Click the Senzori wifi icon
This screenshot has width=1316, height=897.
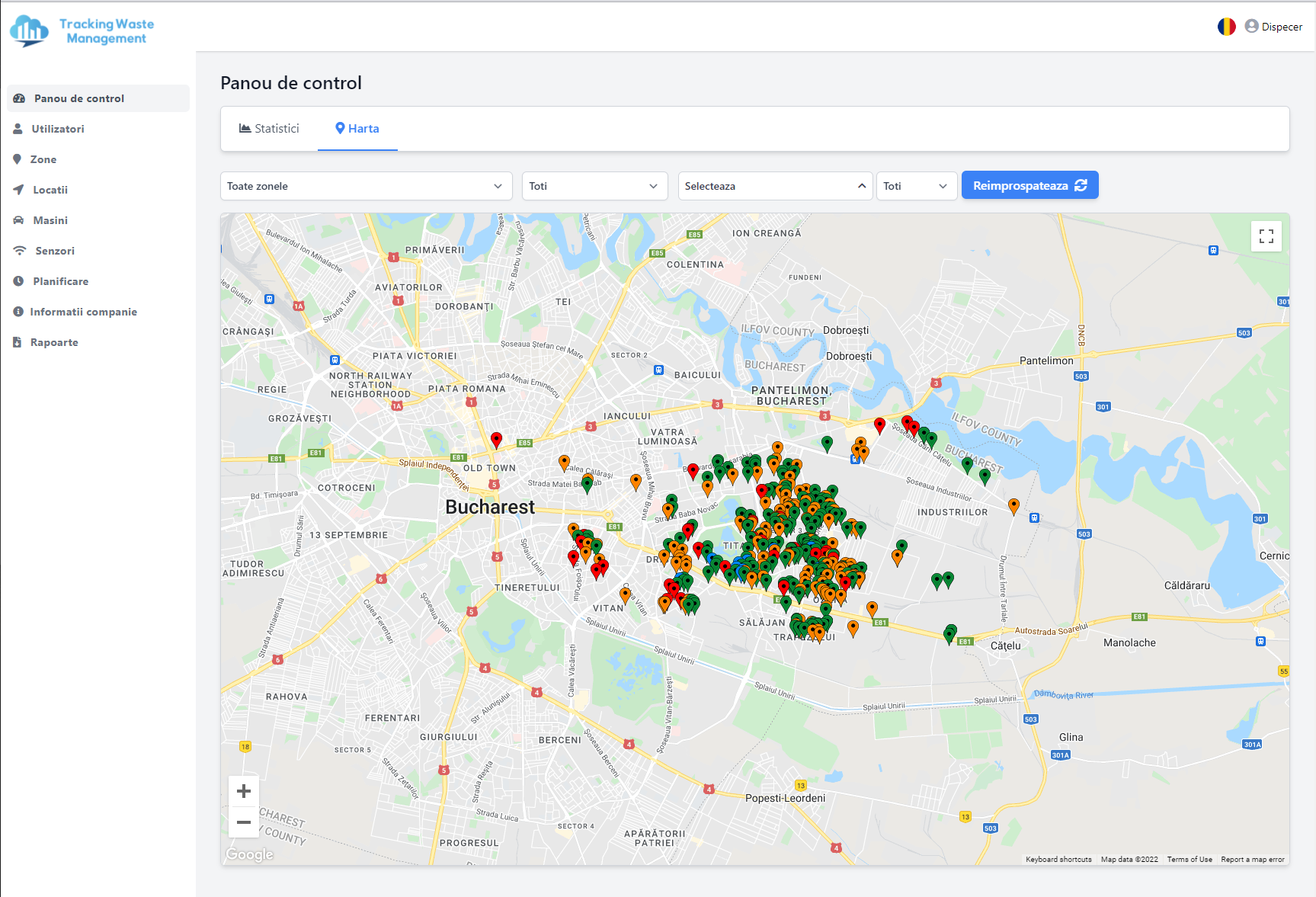tap(20, 251)
